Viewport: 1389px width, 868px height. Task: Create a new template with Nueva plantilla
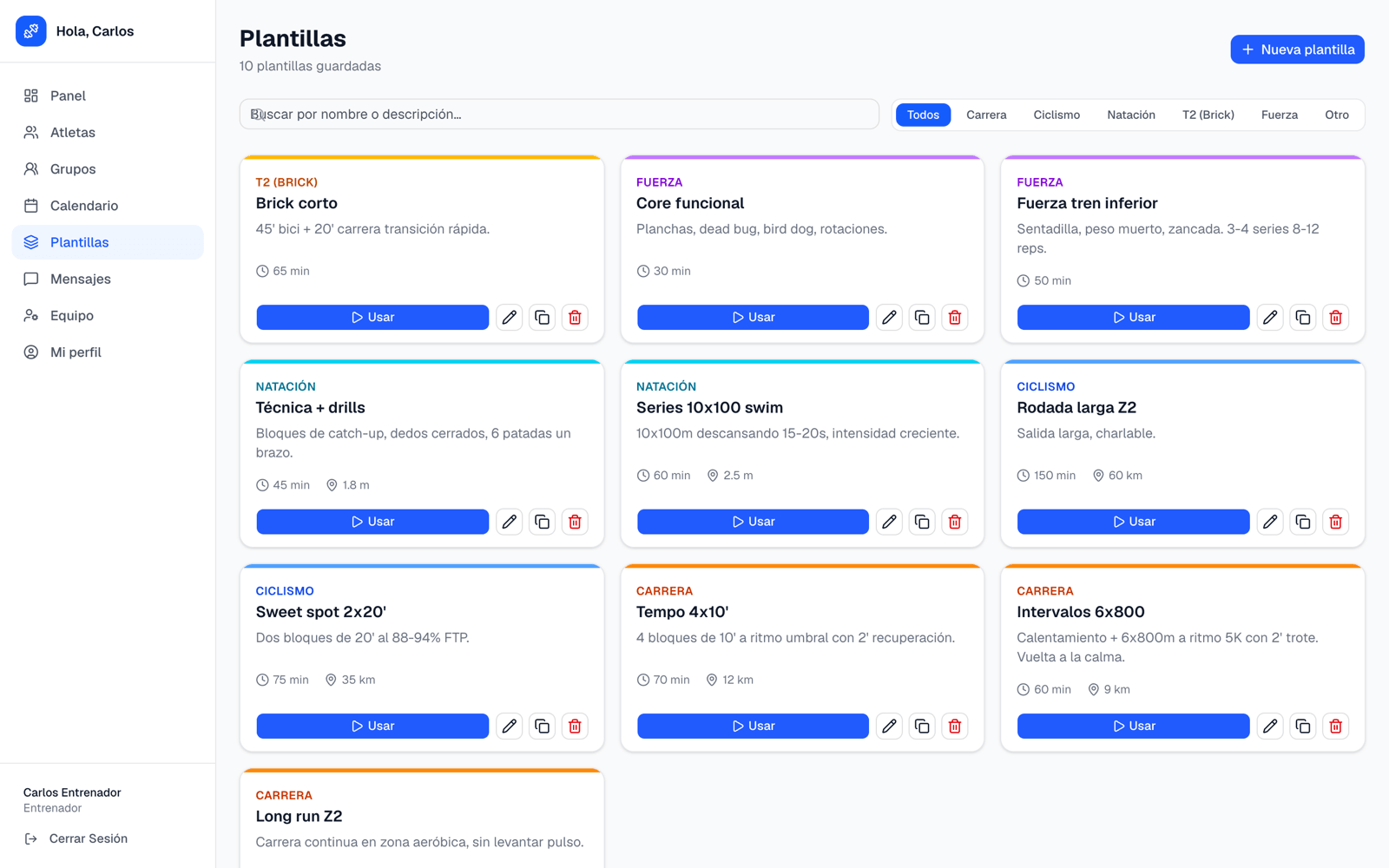1297,49
